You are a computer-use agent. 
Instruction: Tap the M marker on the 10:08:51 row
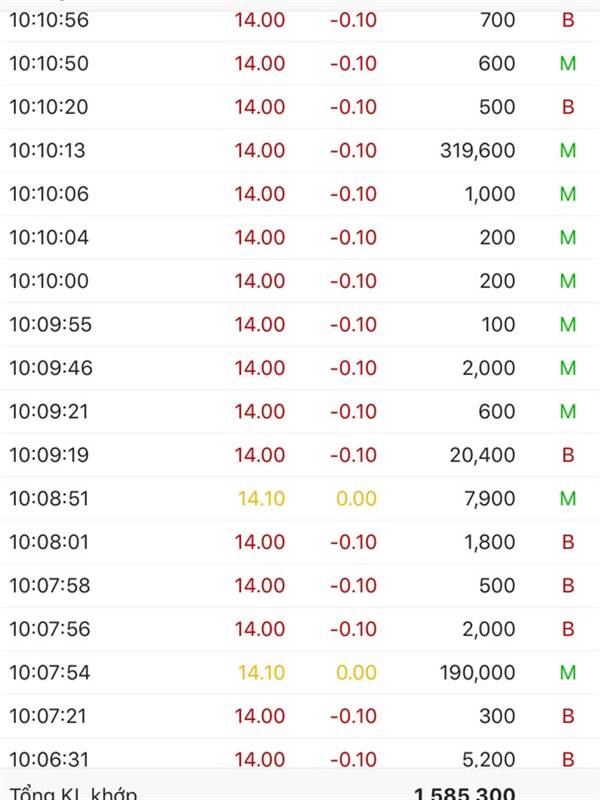pyautogui.click(x=568, y=498)
